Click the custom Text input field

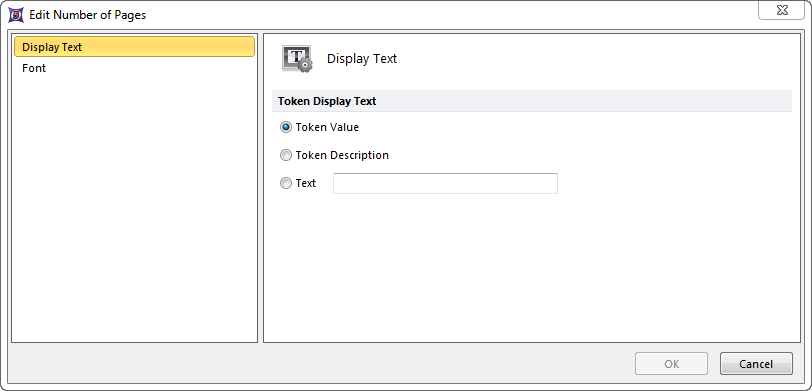click(x=445, y=183)
